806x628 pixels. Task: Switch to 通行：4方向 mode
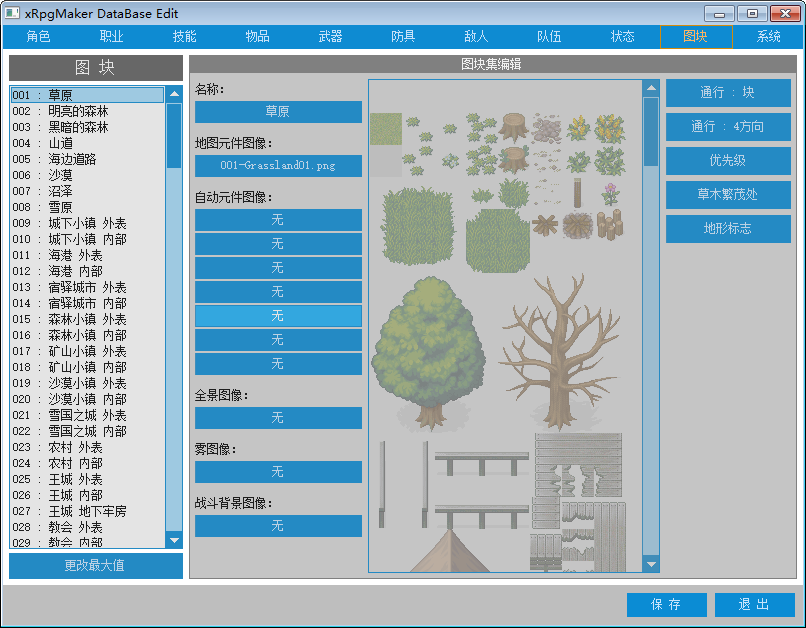[728, 127]
